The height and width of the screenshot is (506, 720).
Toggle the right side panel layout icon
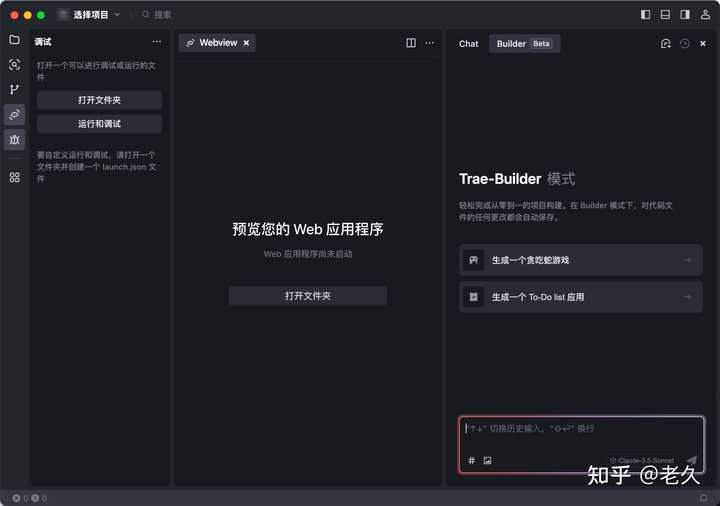(685, 15)
